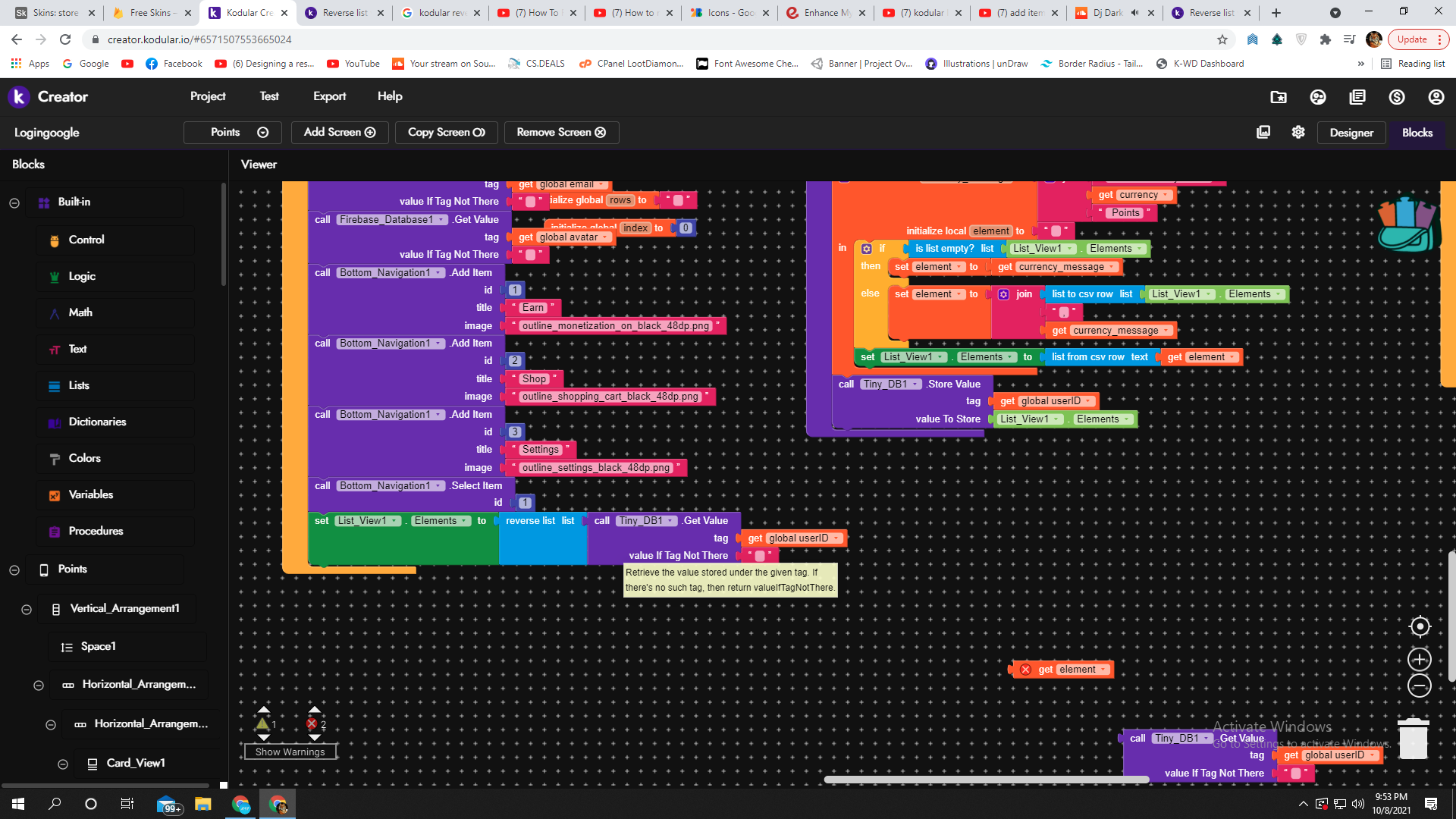
Task: Collapse the Vertical_Arrangement1 tree node
Action: 27,610
